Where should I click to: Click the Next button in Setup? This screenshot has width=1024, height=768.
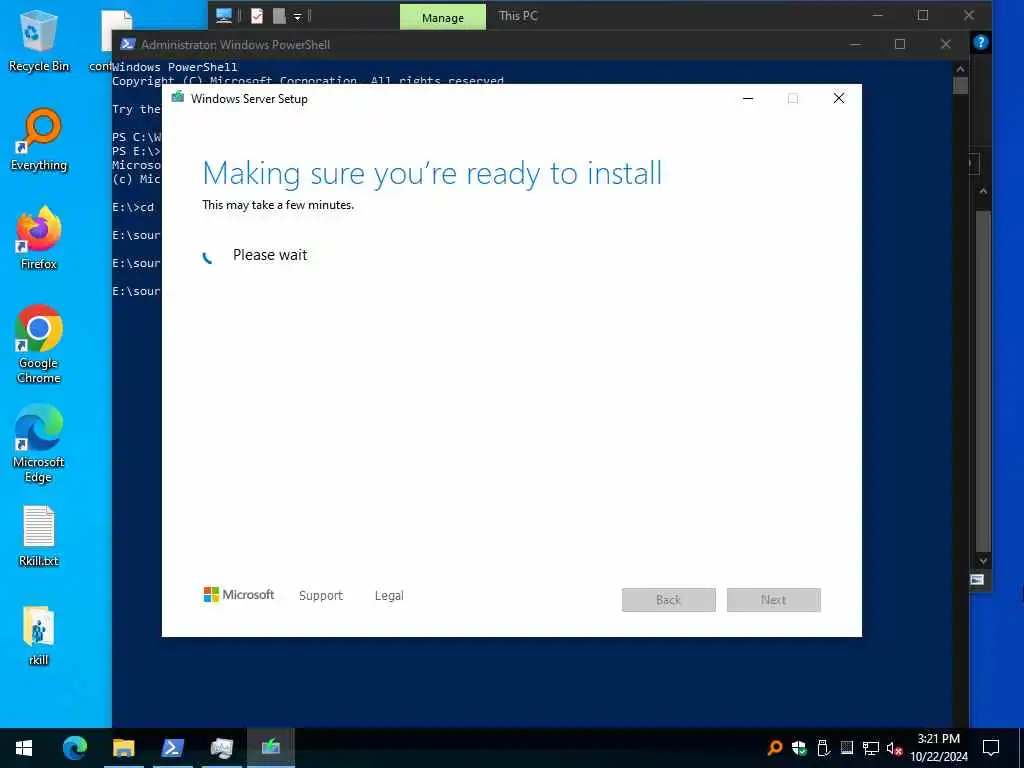[774, 600]
